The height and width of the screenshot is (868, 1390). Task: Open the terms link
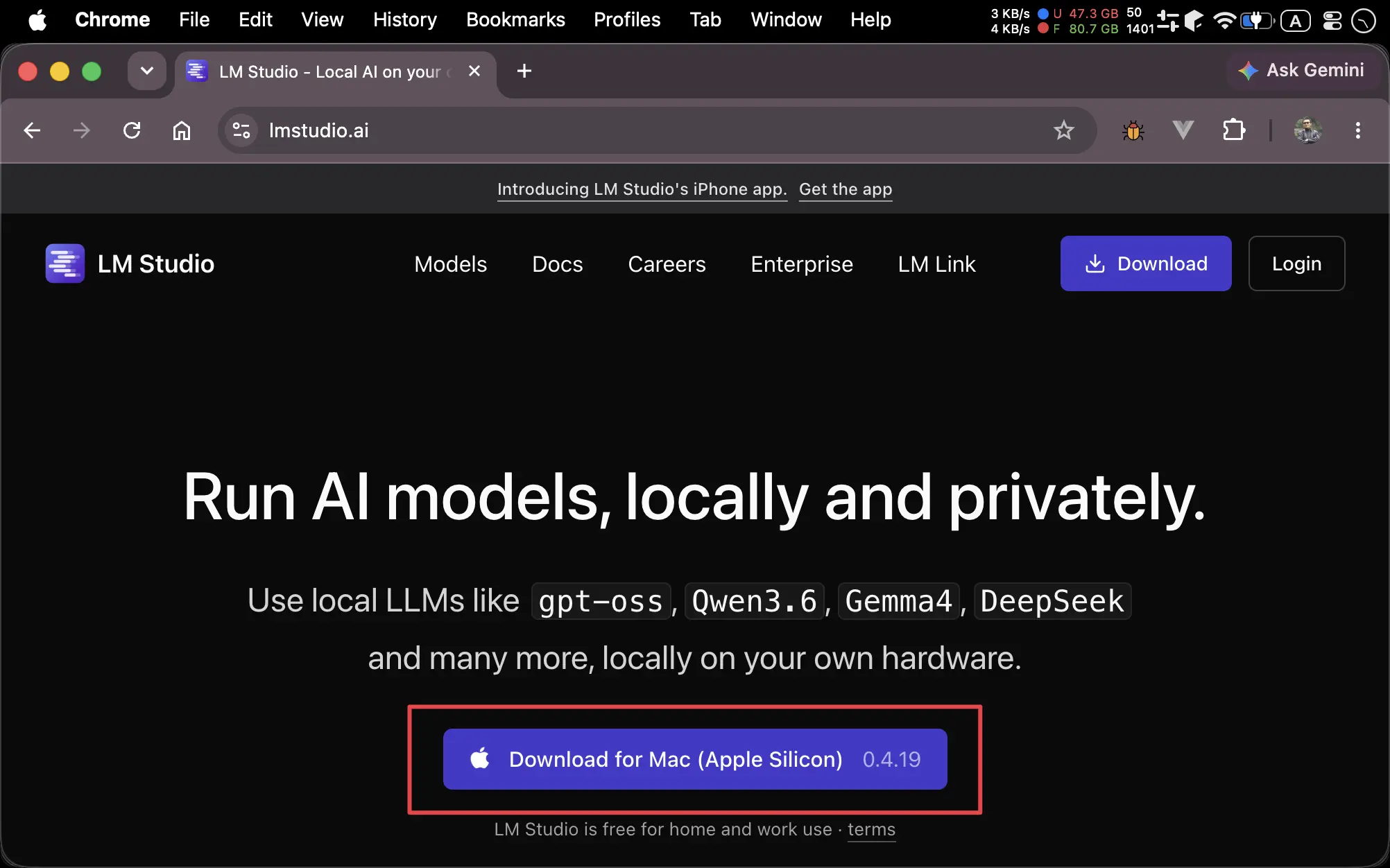871,830
